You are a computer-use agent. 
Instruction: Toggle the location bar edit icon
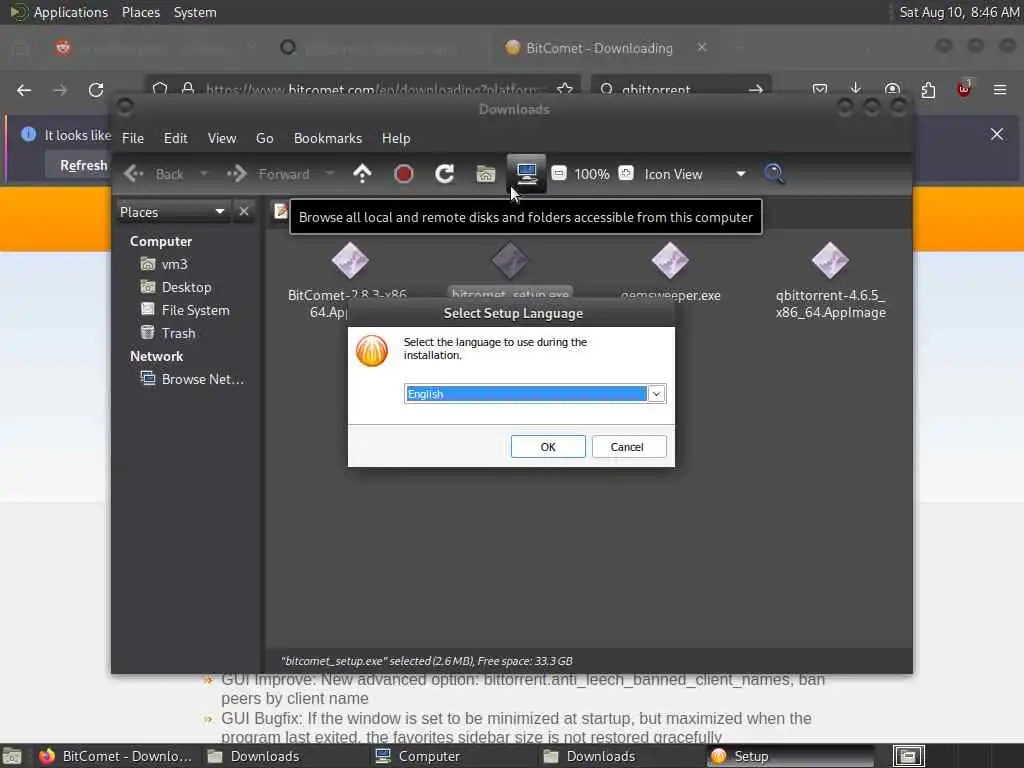(x=281, y=211)
